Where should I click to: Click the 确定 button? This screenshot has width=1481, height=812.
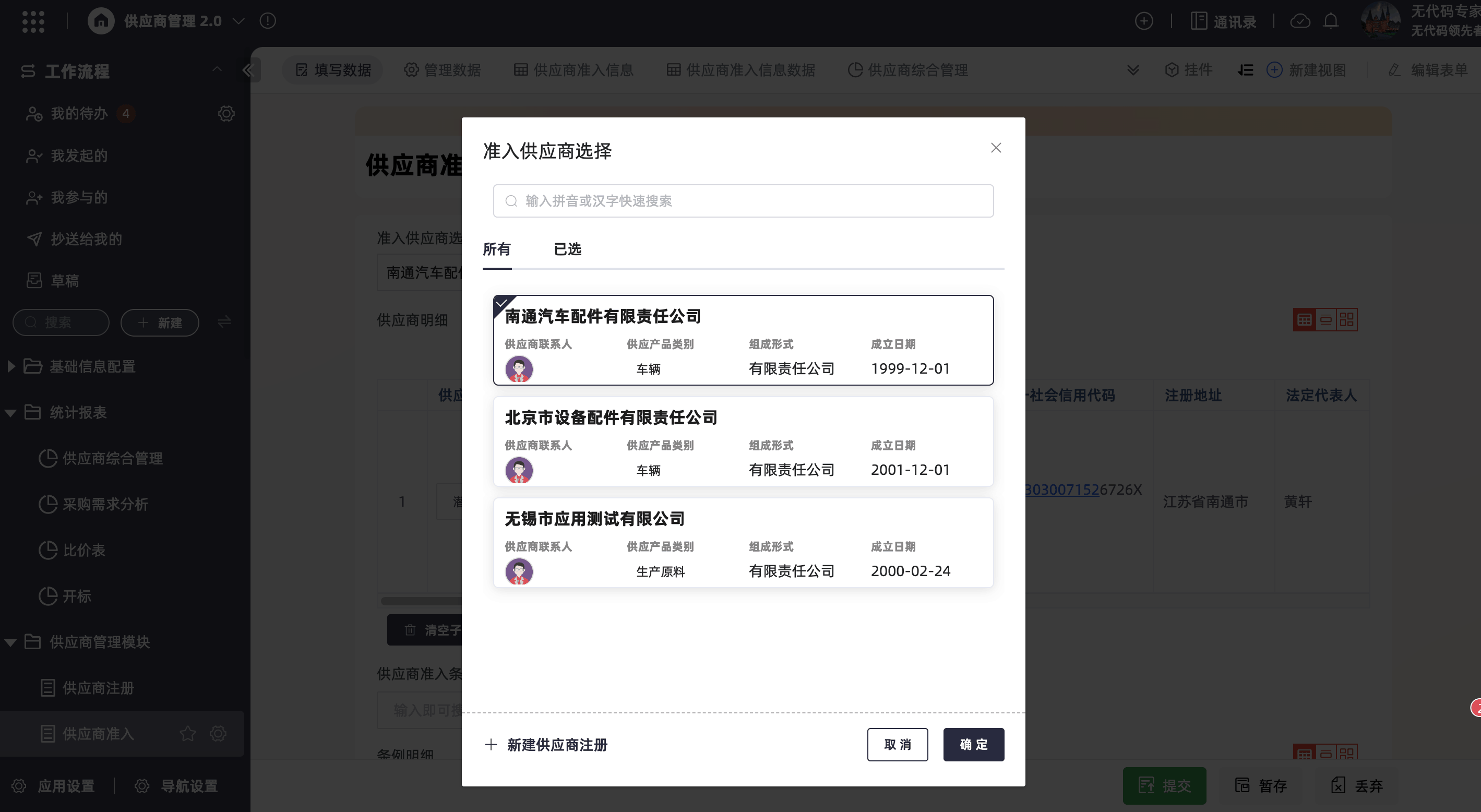973,744
